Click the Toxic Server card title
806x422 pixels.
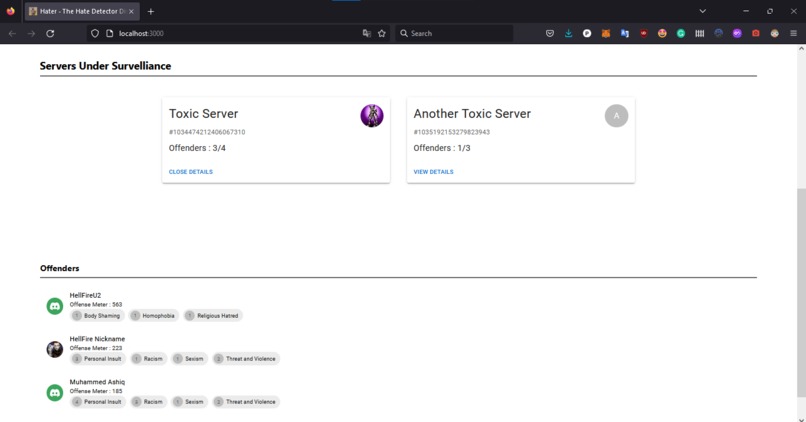tap(204, 114)
